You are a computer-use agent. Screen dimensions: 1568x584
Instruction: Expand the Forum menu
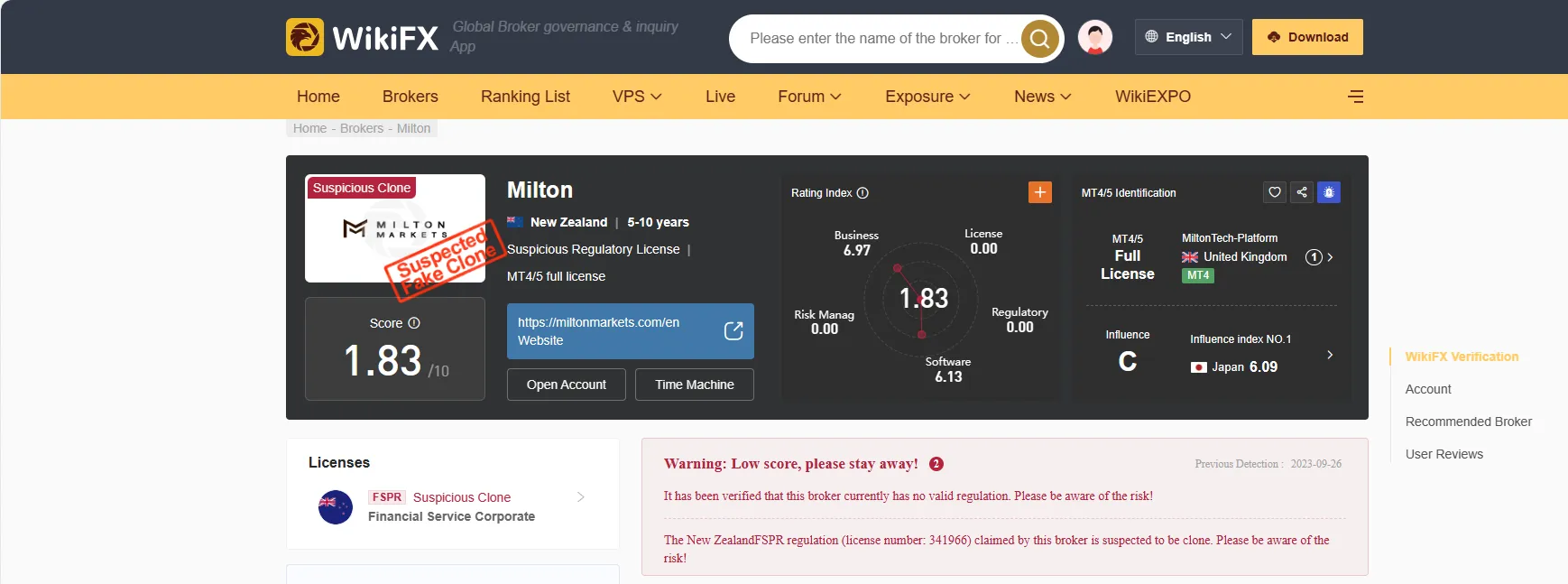809,97
